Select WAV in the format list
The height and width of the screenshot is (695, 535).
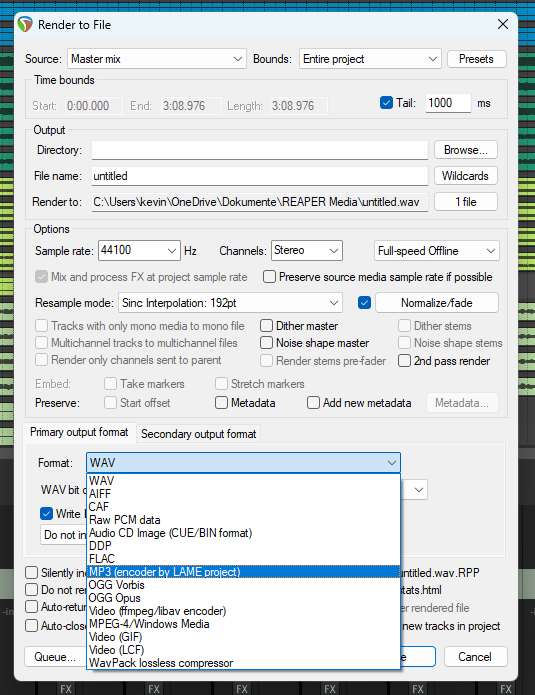[243, 481]
